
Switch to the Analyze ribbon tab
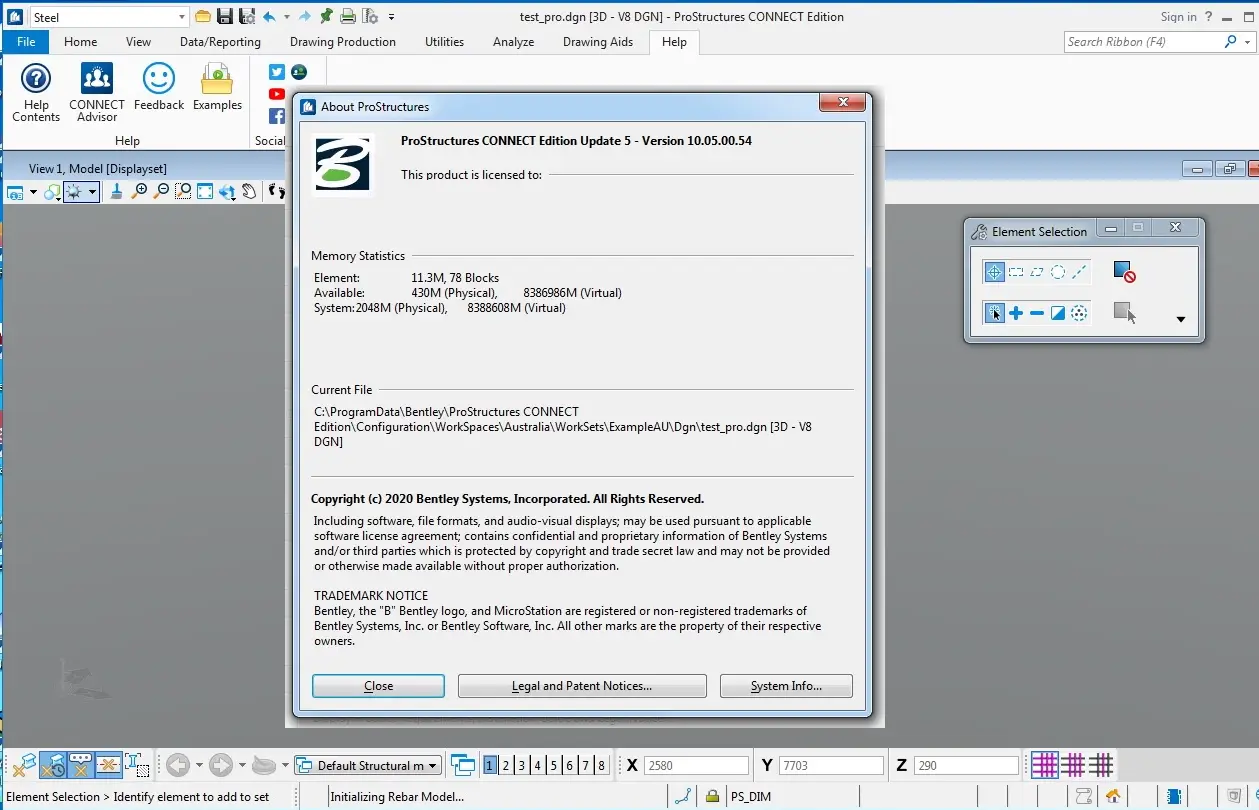(x=513, y=42)
